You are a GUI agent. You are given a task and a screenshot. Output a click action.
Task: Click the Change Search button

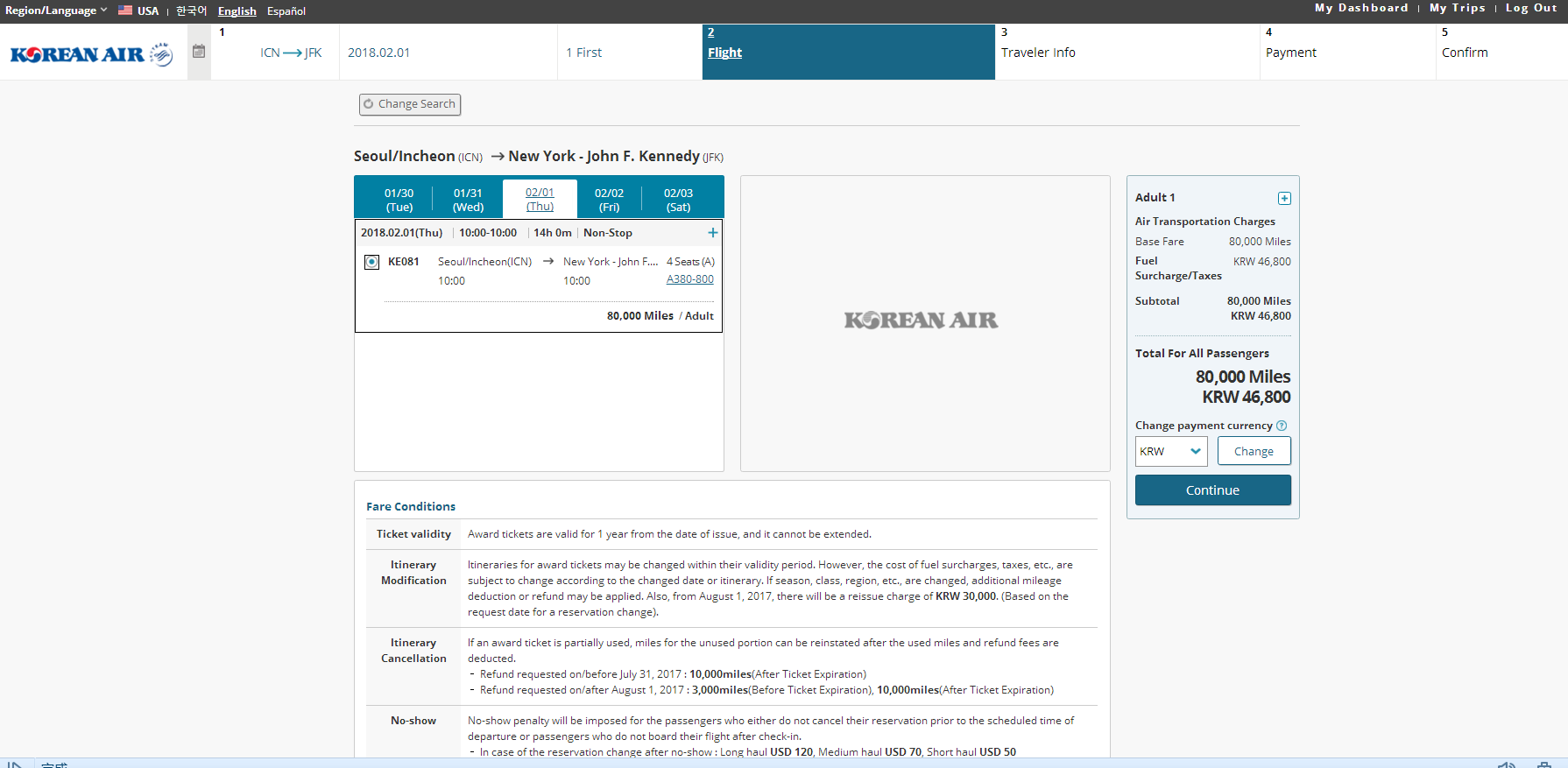(410, 104)
